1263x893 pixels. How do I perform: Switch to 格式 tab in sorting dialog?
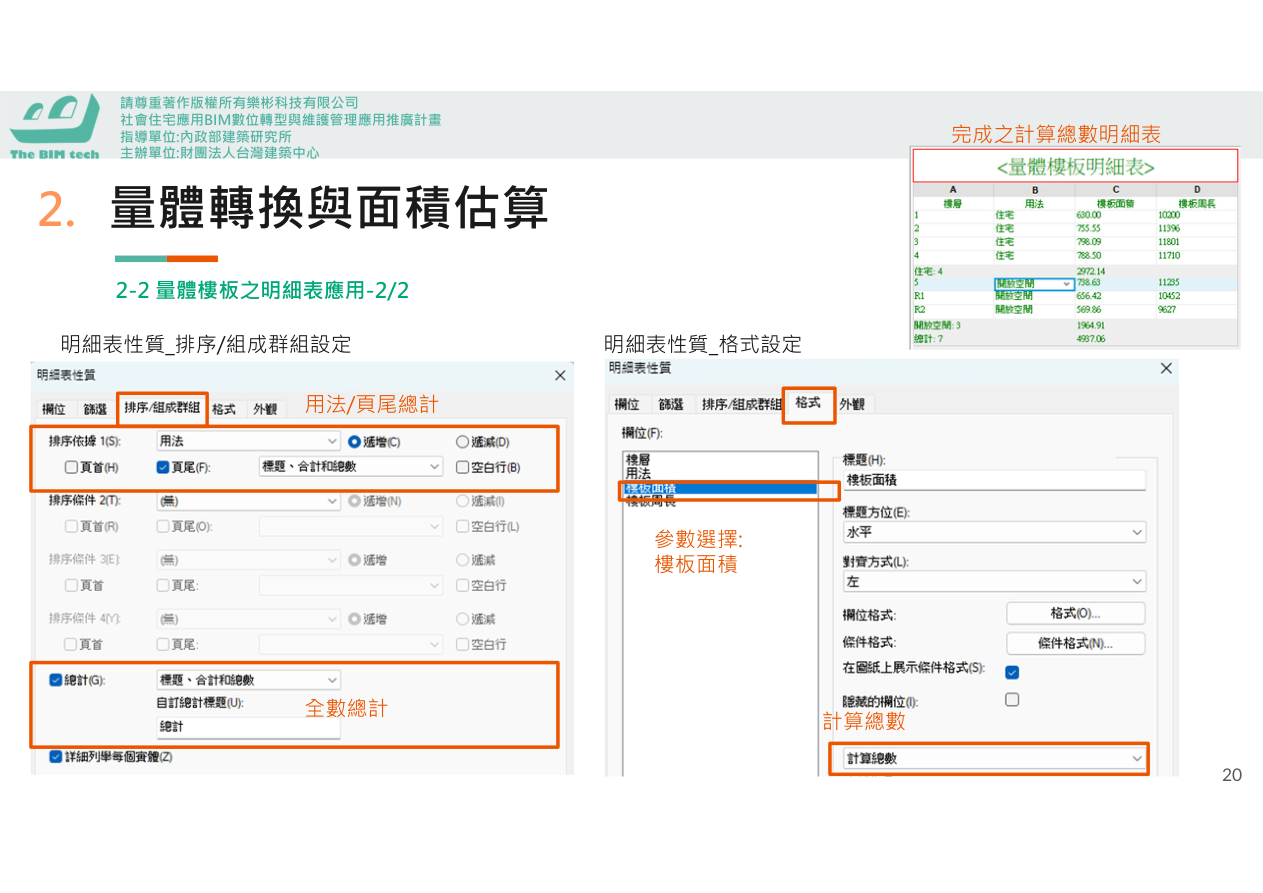pos(224,408)
